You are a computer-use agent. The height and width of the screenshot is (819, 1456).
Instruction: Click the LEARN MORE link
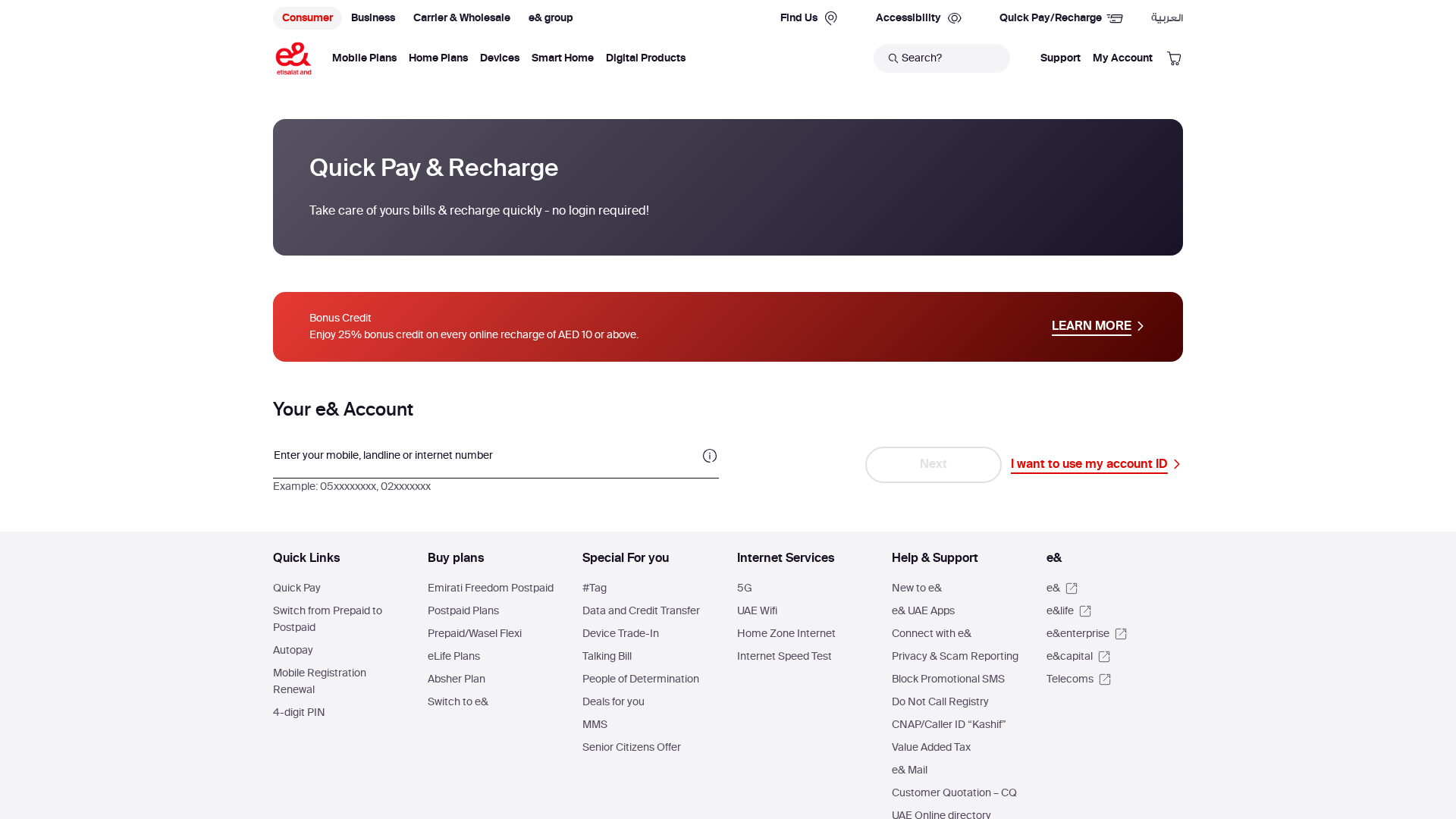point(1091,326)
